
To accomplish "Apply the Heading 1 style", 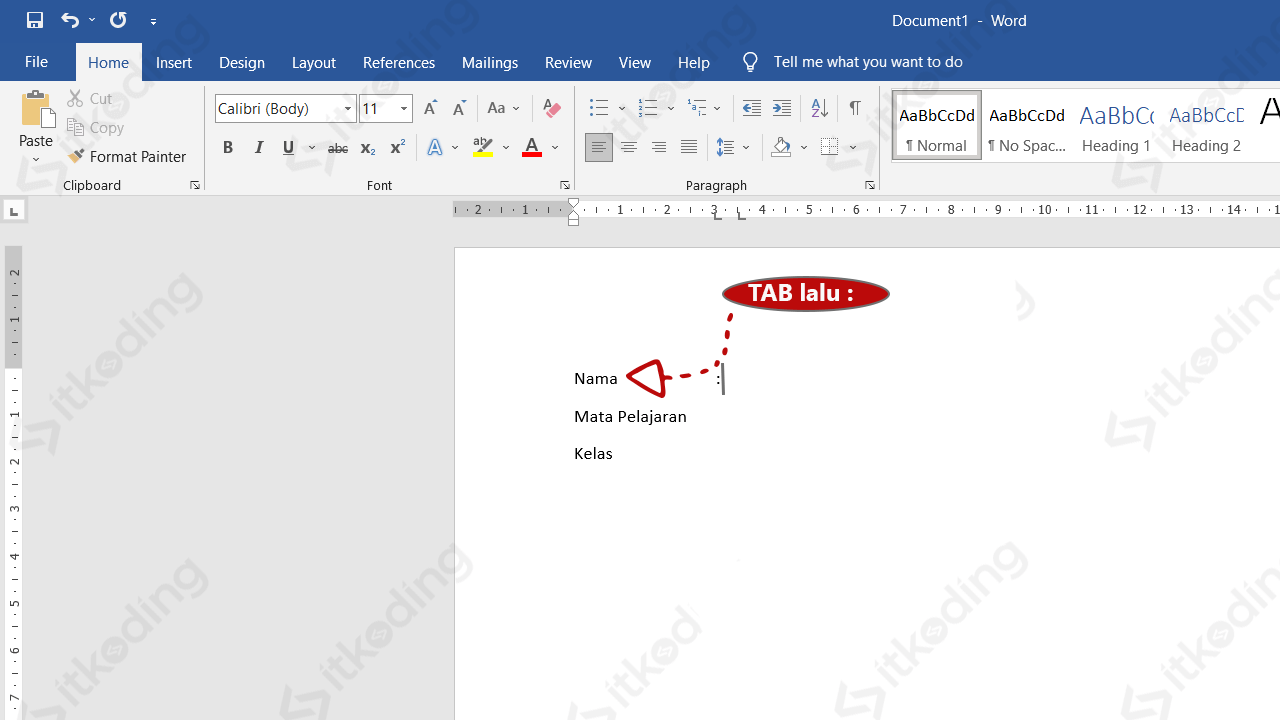I will pyautogui.click(x=1116, y=126).
